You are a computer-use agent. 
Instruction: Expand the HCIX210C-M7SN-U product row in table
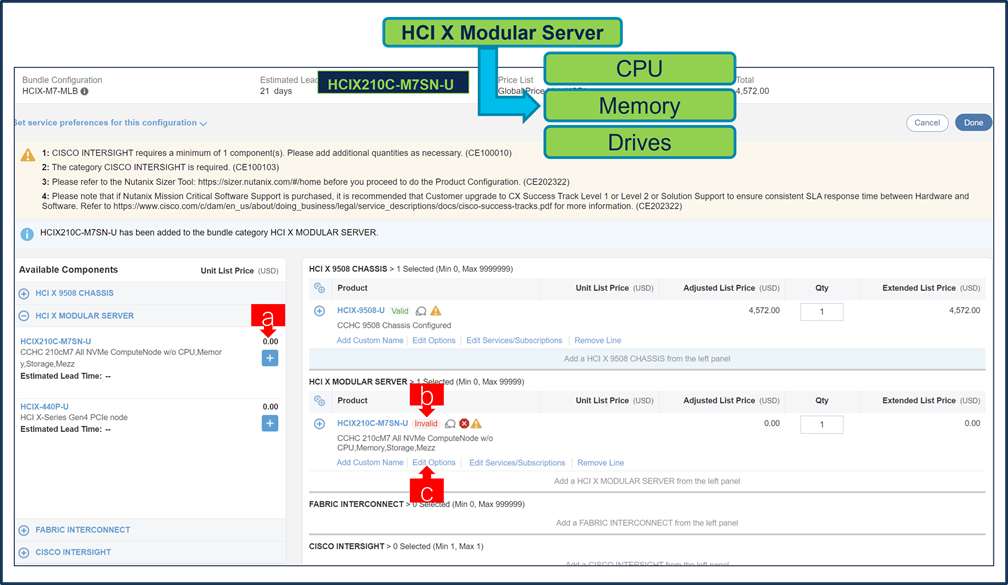(x=320, y=424)
